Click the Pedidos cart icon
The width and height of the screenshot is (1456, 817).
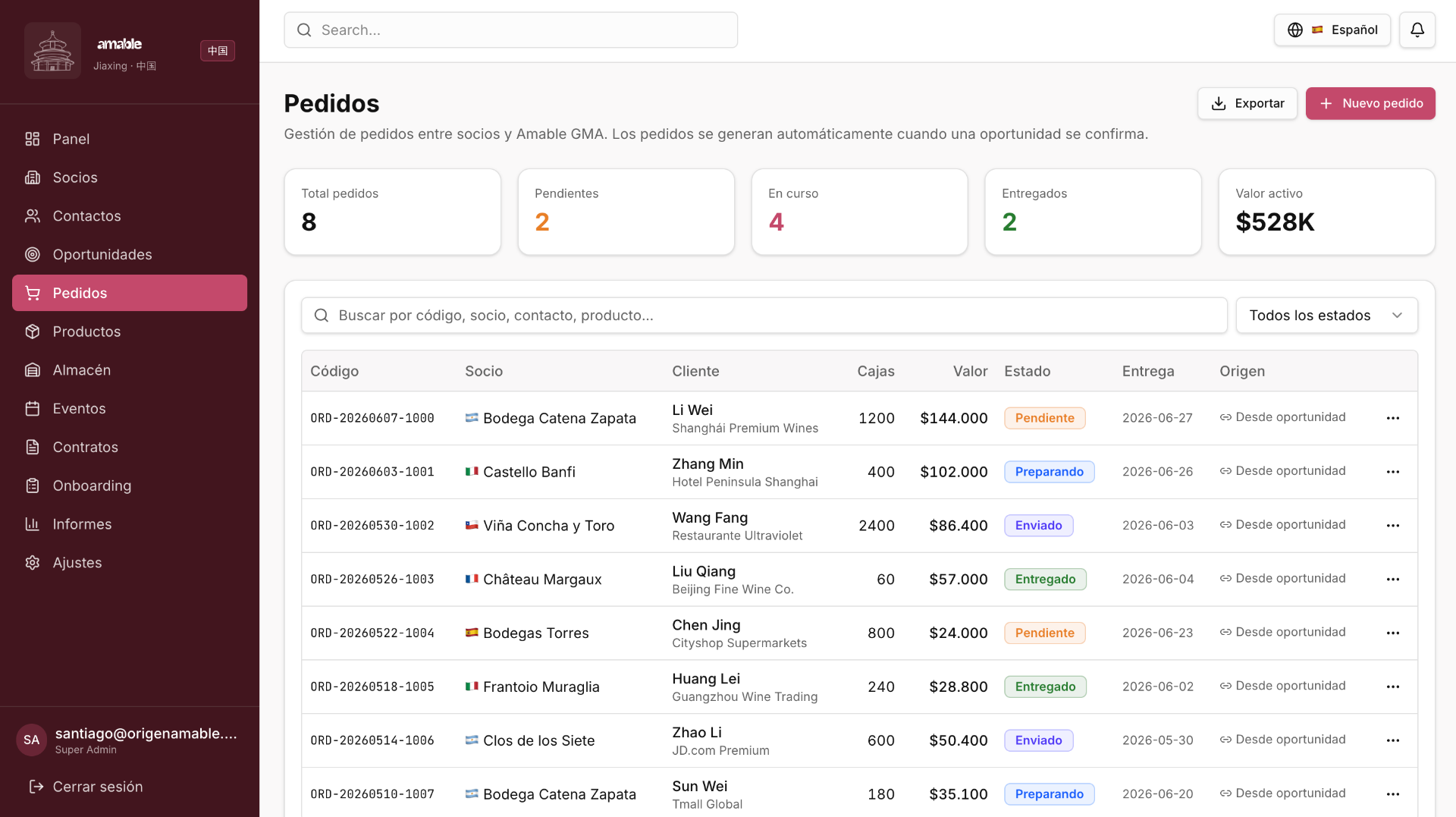tap(32, 293)
